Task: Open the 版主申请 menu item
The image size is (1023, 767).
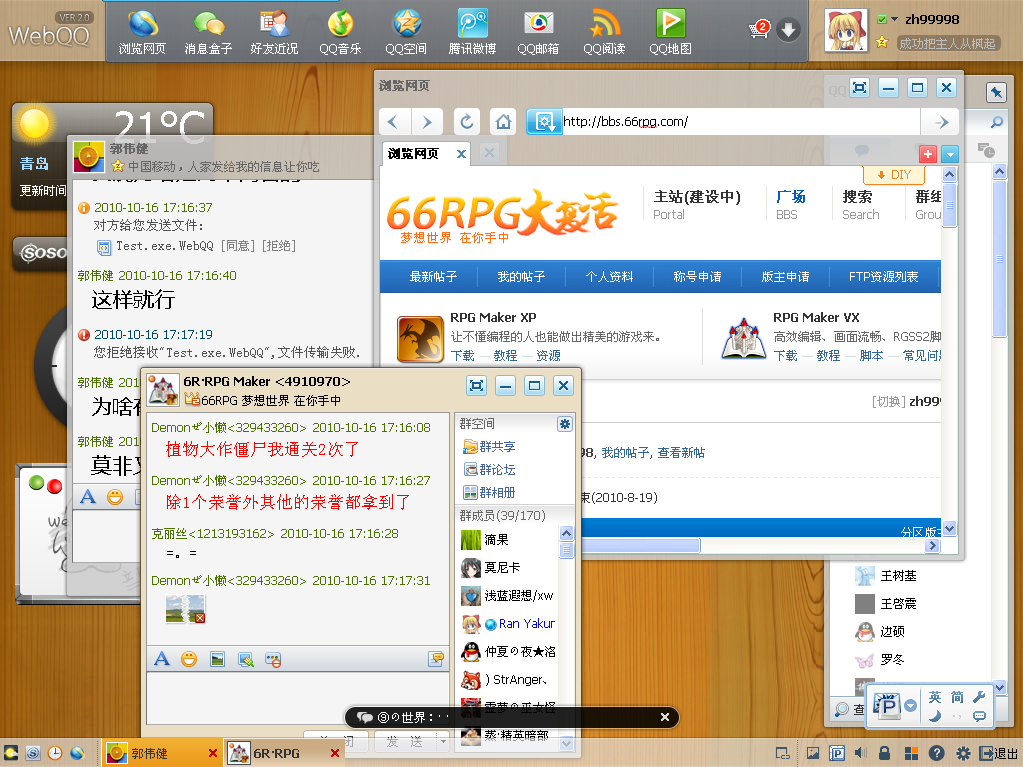Action: (786, 277)
